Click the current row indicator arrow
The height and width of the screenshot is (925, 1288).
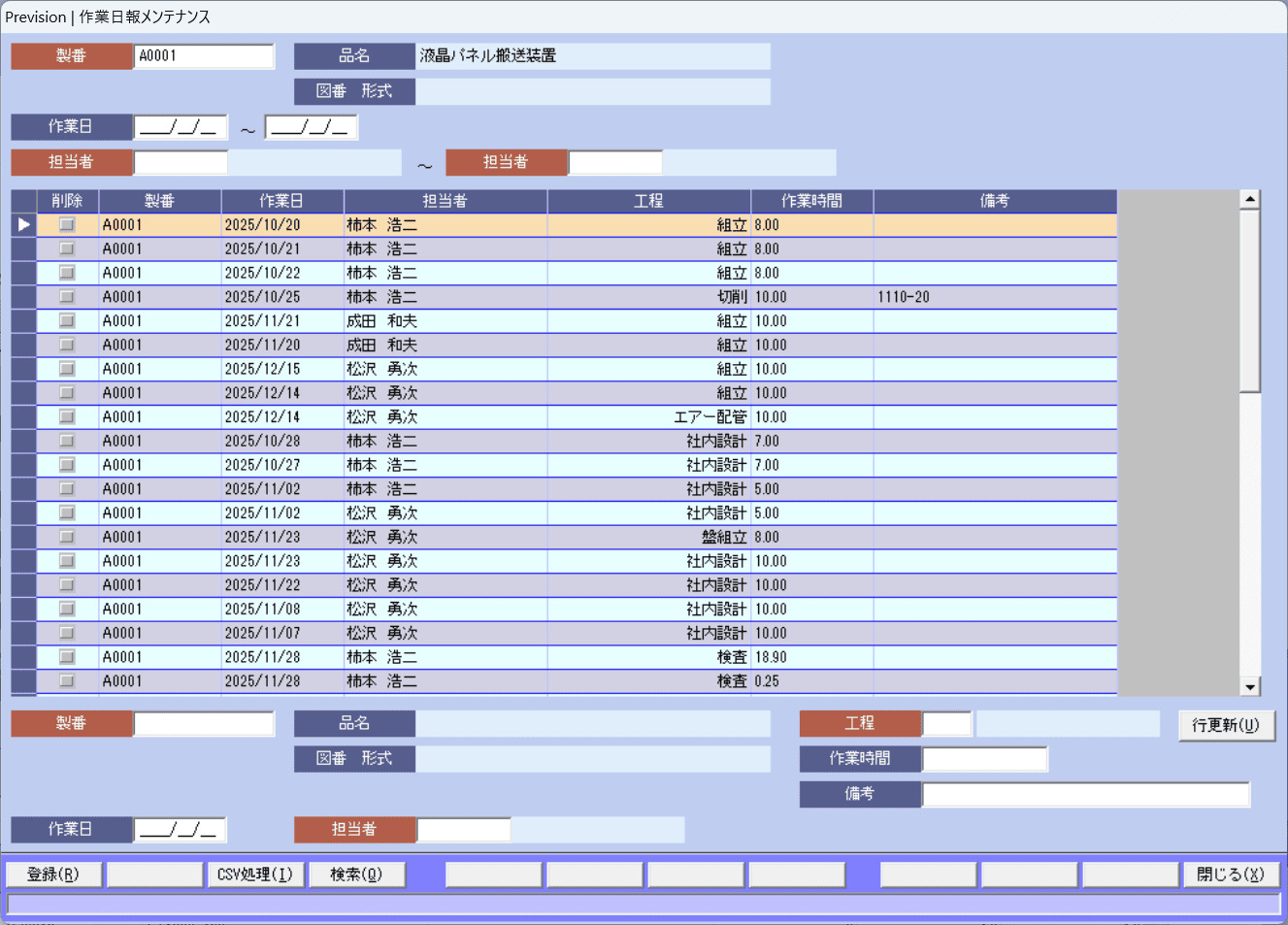(x=23, y=225)
